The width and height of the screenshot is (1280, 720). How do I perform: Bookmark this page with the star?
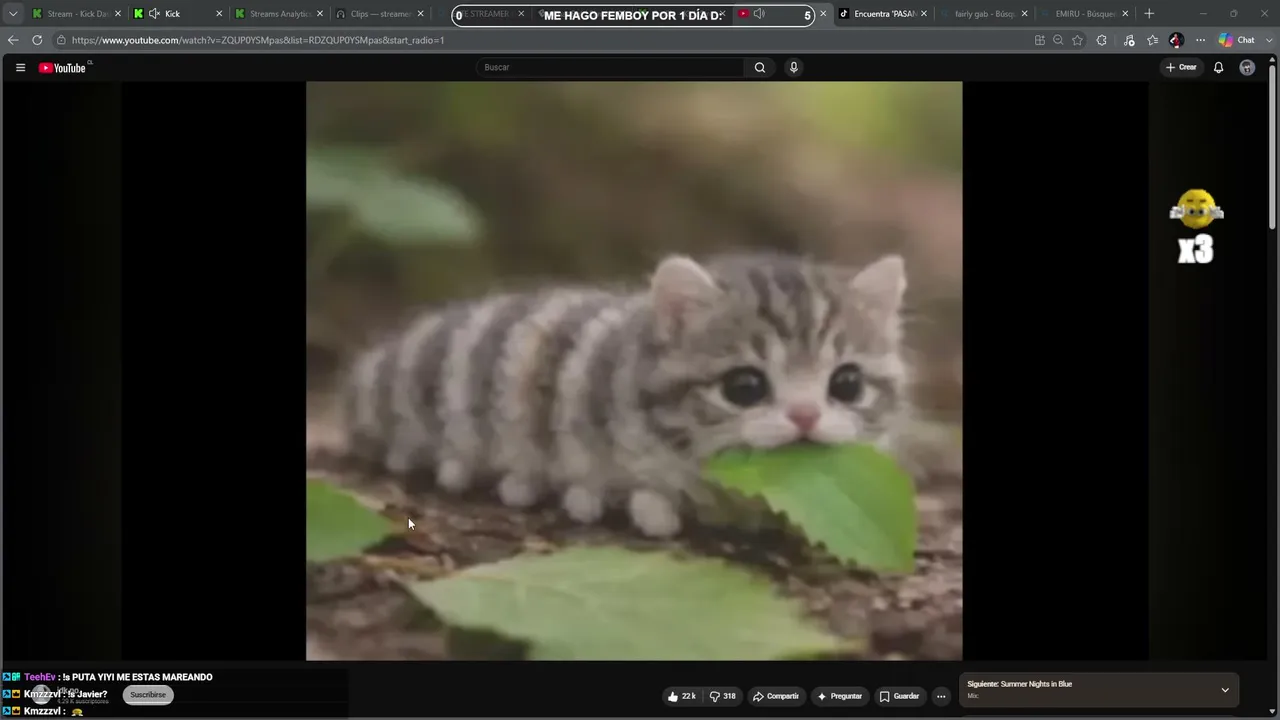[1077, 40]
